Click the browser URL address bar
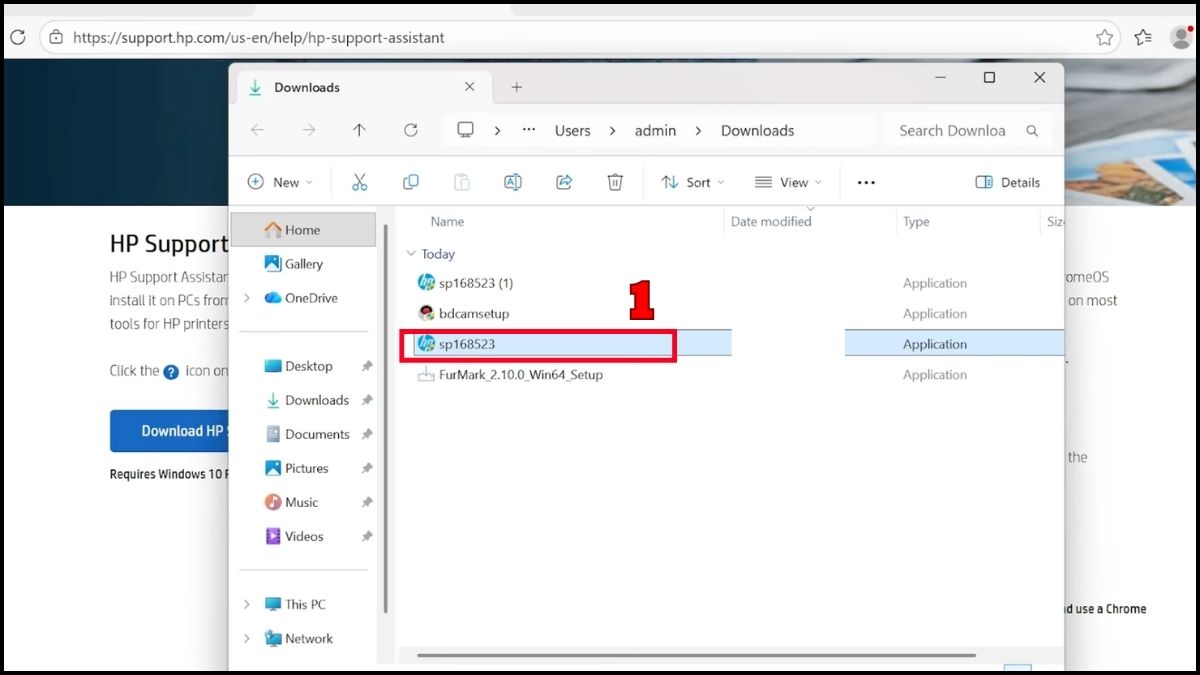Viewport: 1200px width, 675px height. (580, 37)
